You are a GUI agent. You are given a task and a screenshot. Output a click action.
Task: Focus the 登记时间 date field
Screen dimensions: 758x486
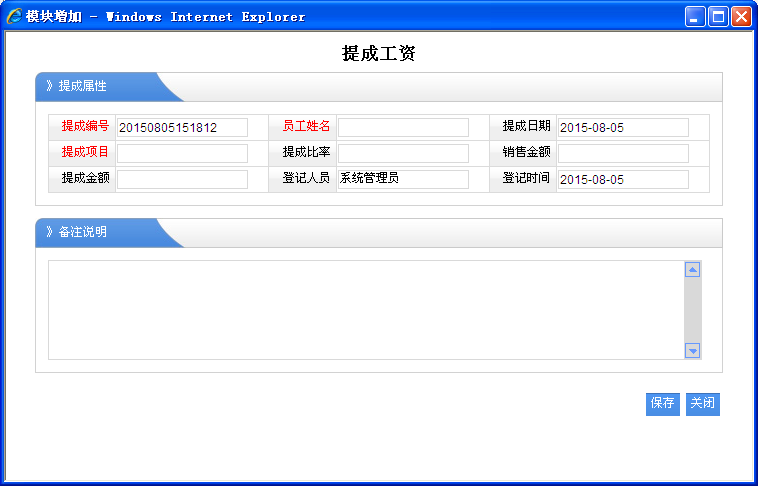click(623, 179)
